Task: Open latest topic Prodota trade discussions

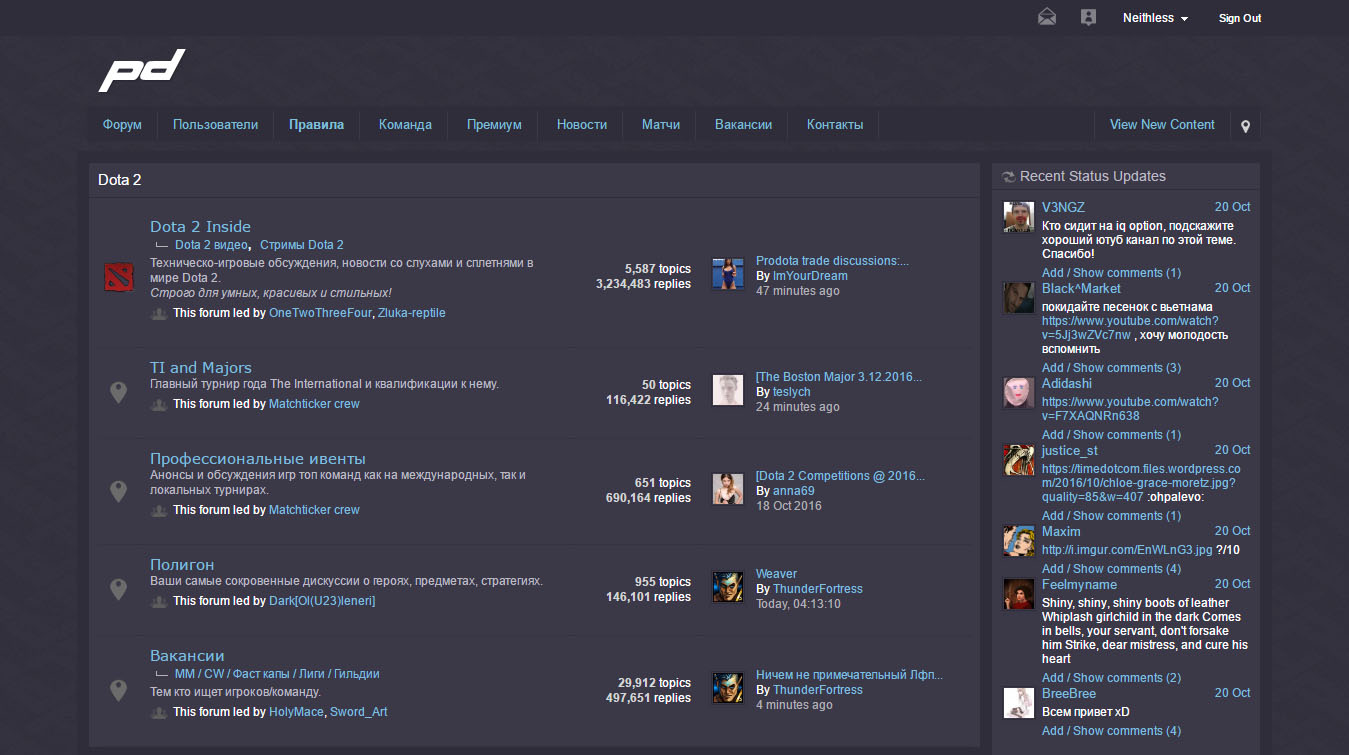Action: (832, 261)
